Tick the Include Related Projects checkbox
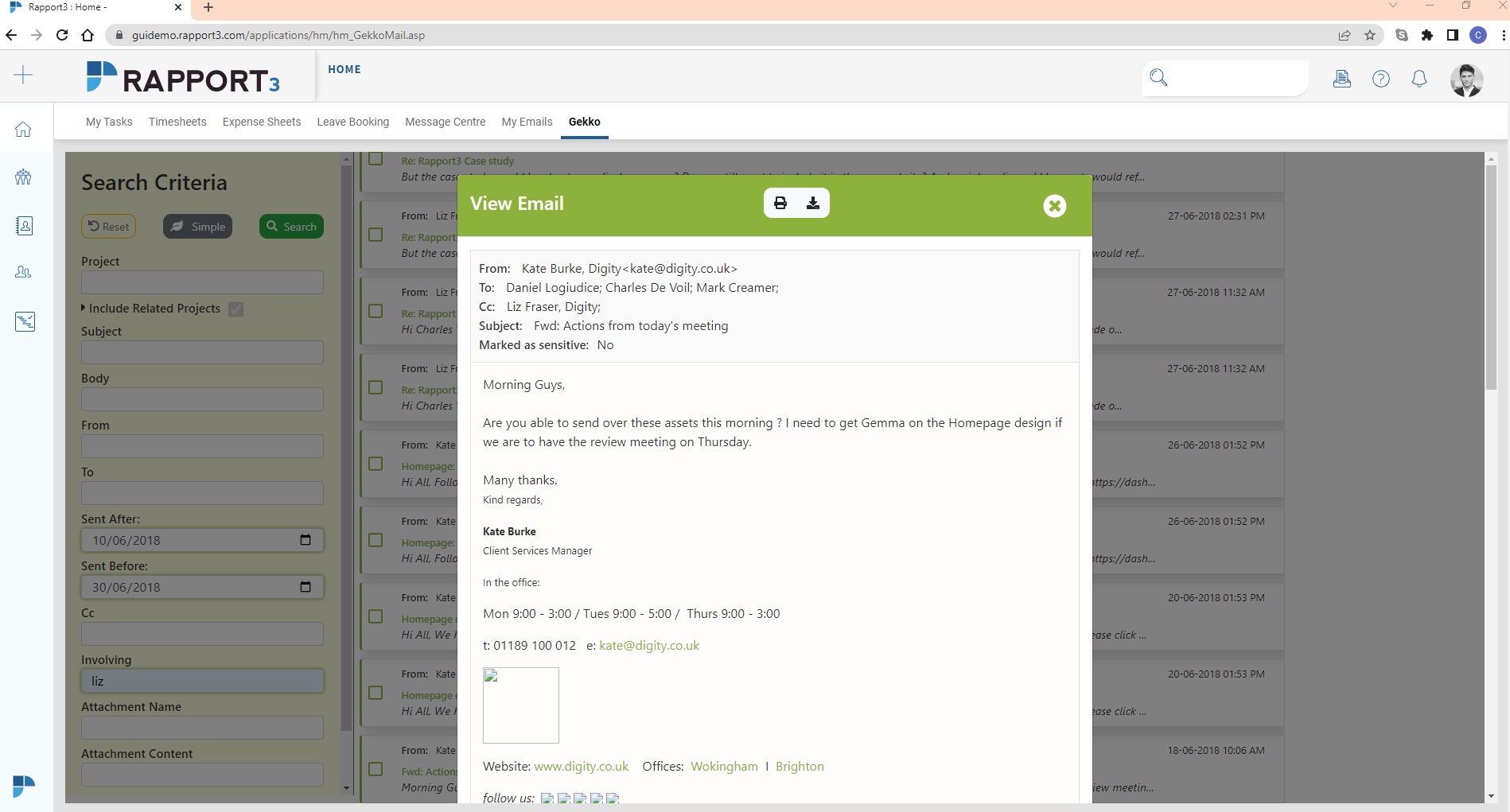1510x812 pixels. coord(235,309)
